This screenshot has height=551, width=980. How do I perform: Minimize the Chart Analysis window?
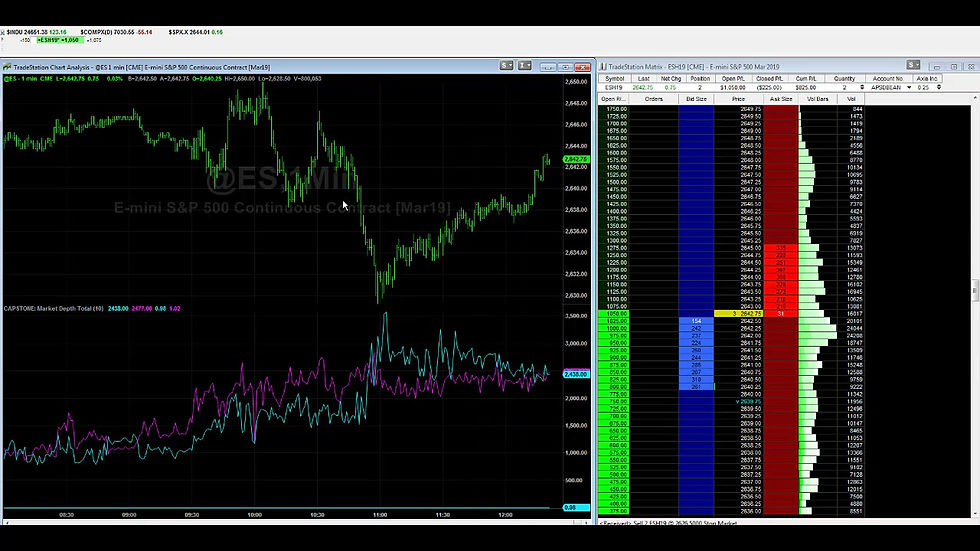coord(548,67)
